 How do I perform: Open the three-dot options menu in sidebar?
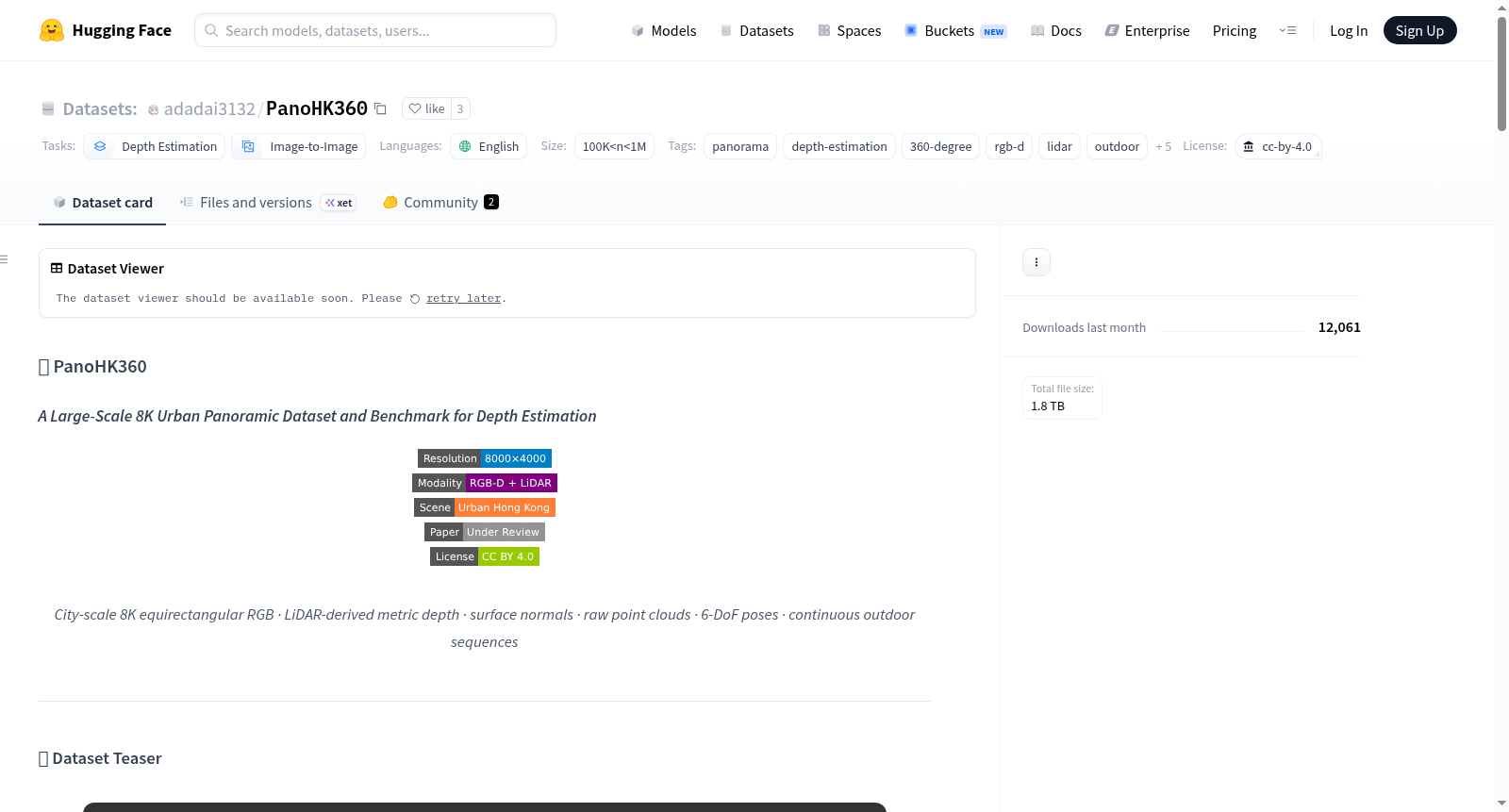click(x=1036, y=262)
